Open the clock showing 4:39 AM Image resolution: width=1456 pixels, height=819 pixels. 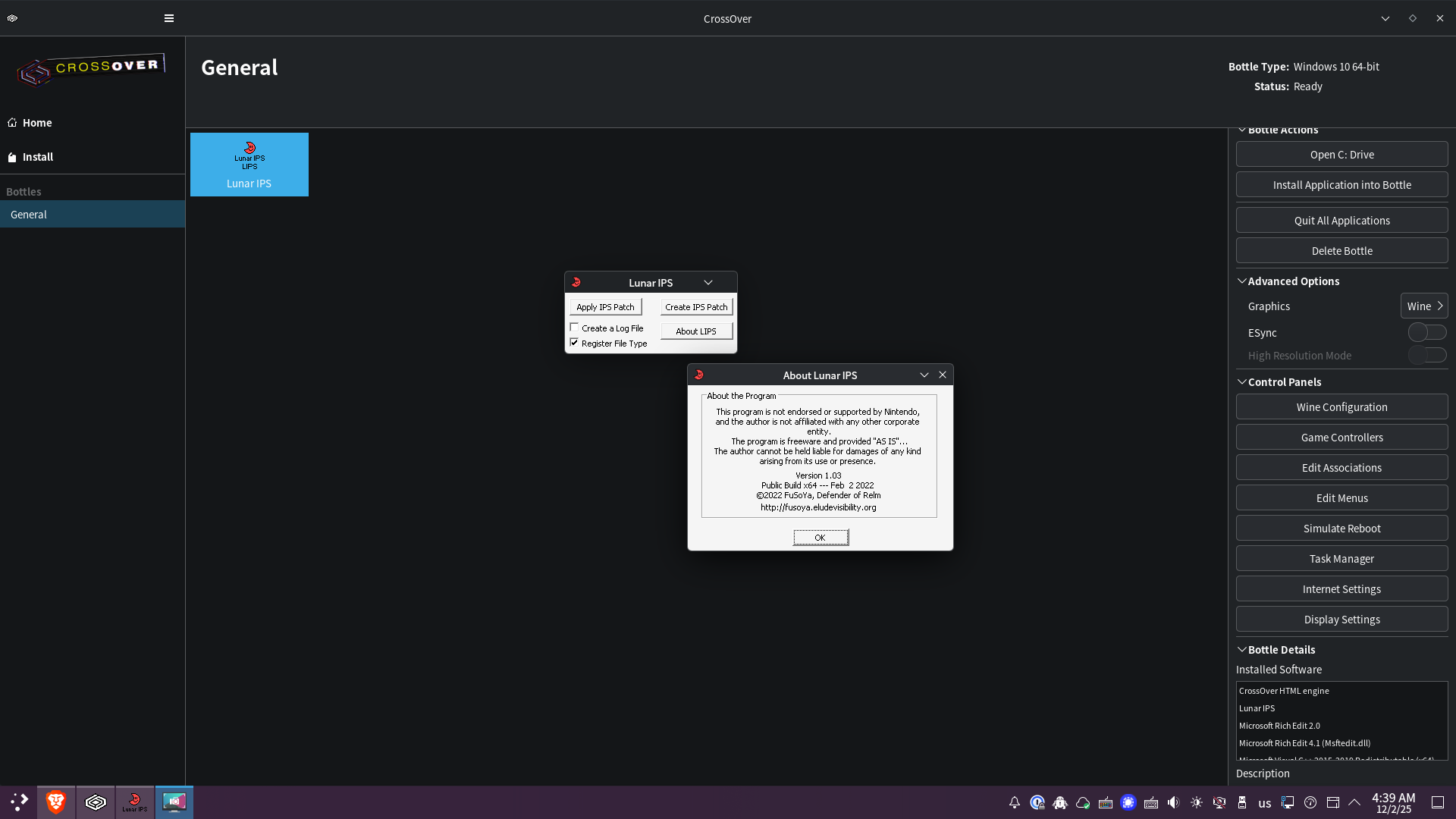(1393, 802)
